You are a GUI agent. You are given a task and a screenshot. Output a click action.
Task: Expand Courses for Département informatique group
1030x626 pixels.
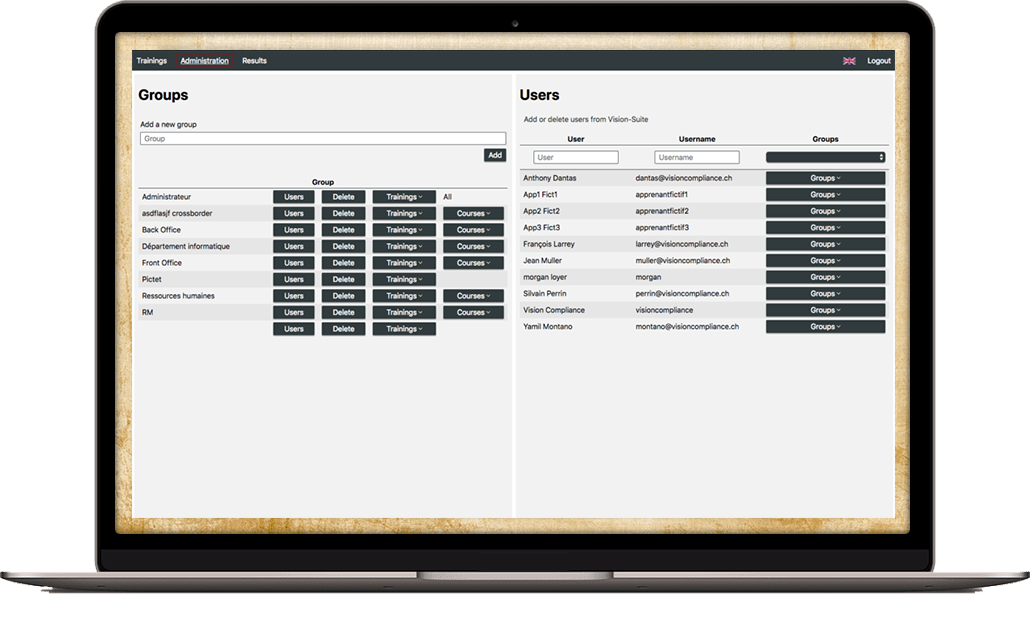pyautogui.click(x=473, y=246)
